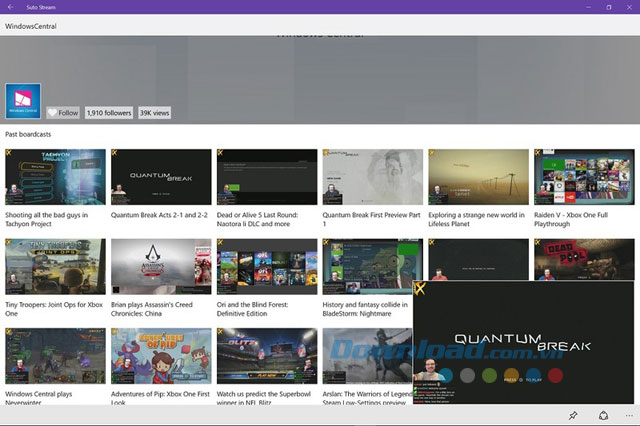Click 'Shooting all the bad guys' title
Screen dimensions: 640x426
coord(47,220)
